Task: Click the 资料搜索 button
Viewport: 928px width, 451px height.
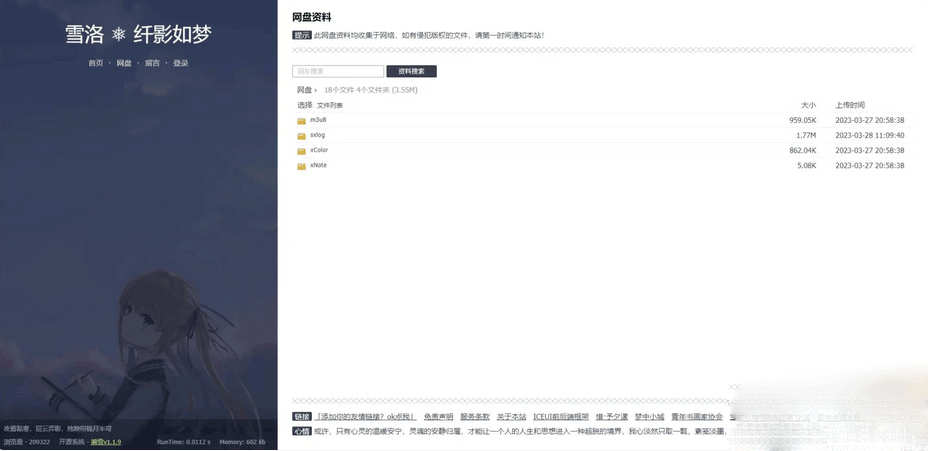Action: click(411, 71)
